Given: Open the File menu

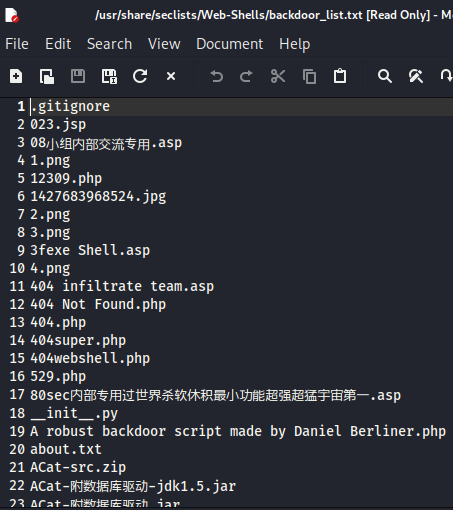Looking at the screenshot, I should coord(17,44).
